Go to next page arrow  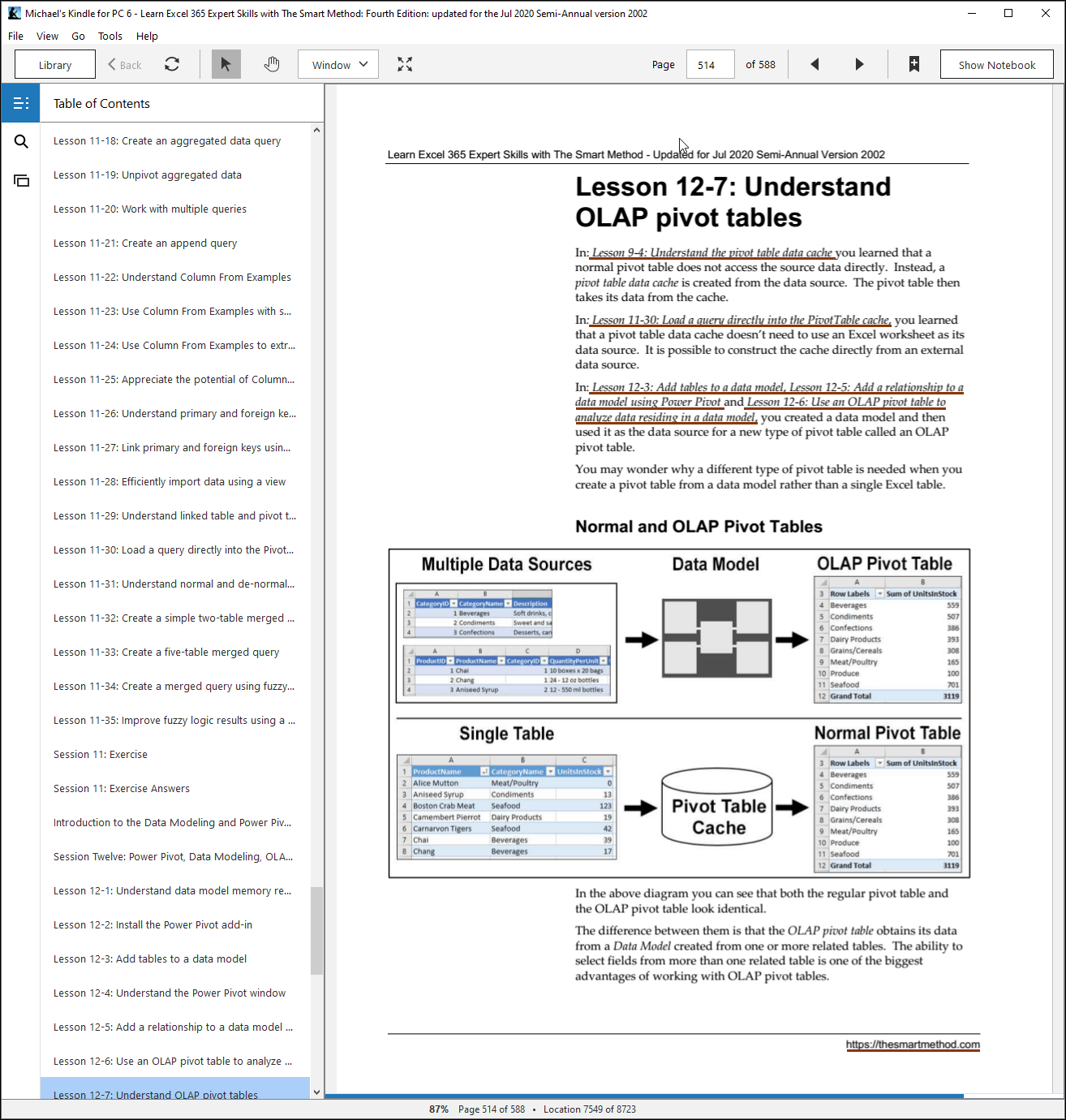(x=860, y=64)
